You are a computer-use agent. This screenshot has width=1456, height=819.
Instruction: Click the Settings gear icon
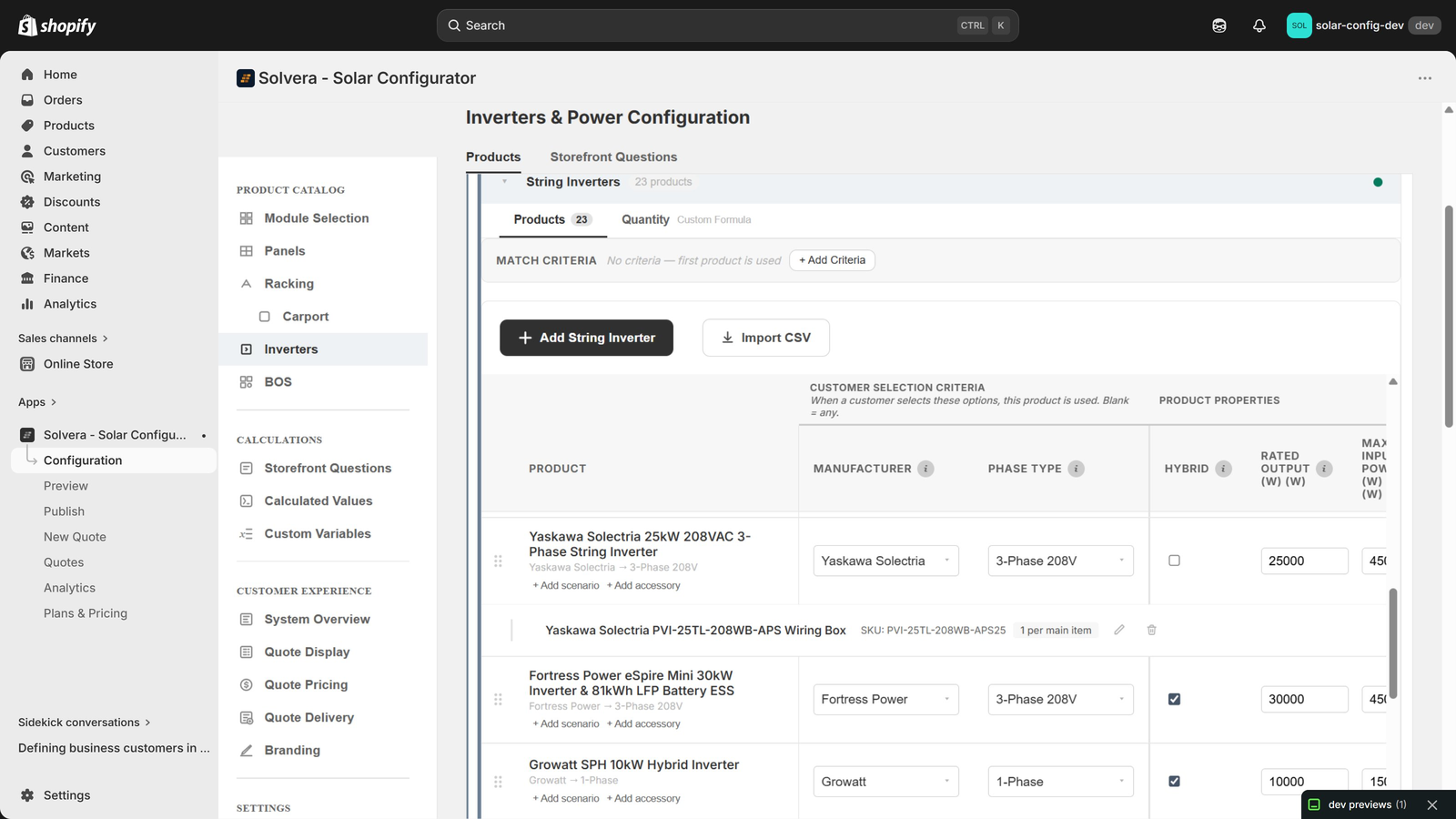(x=27, y=795)
